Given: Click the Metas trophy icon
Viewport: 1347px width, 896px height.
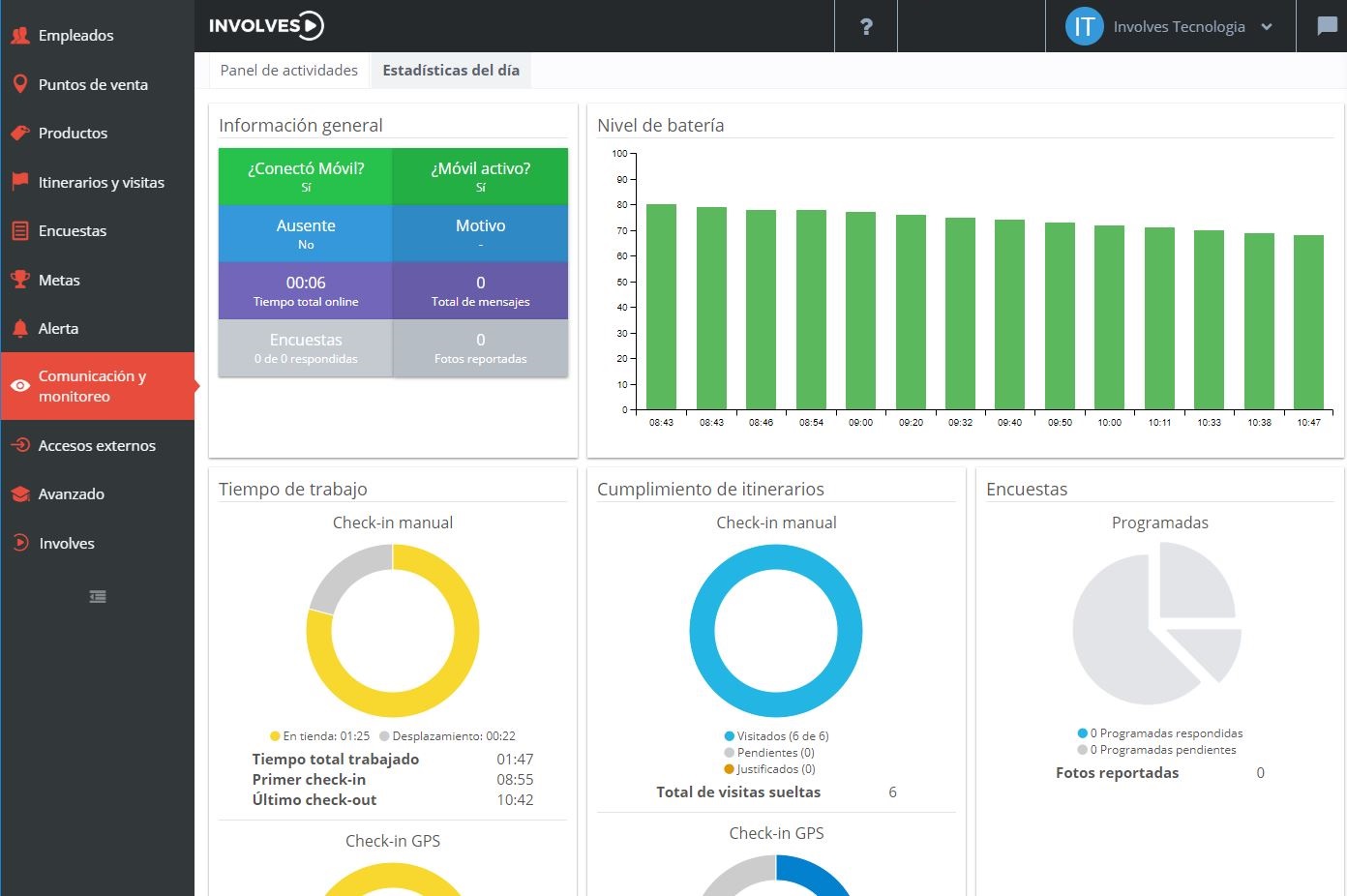Looking at the screenshot, I should click(x=19, y=280).
